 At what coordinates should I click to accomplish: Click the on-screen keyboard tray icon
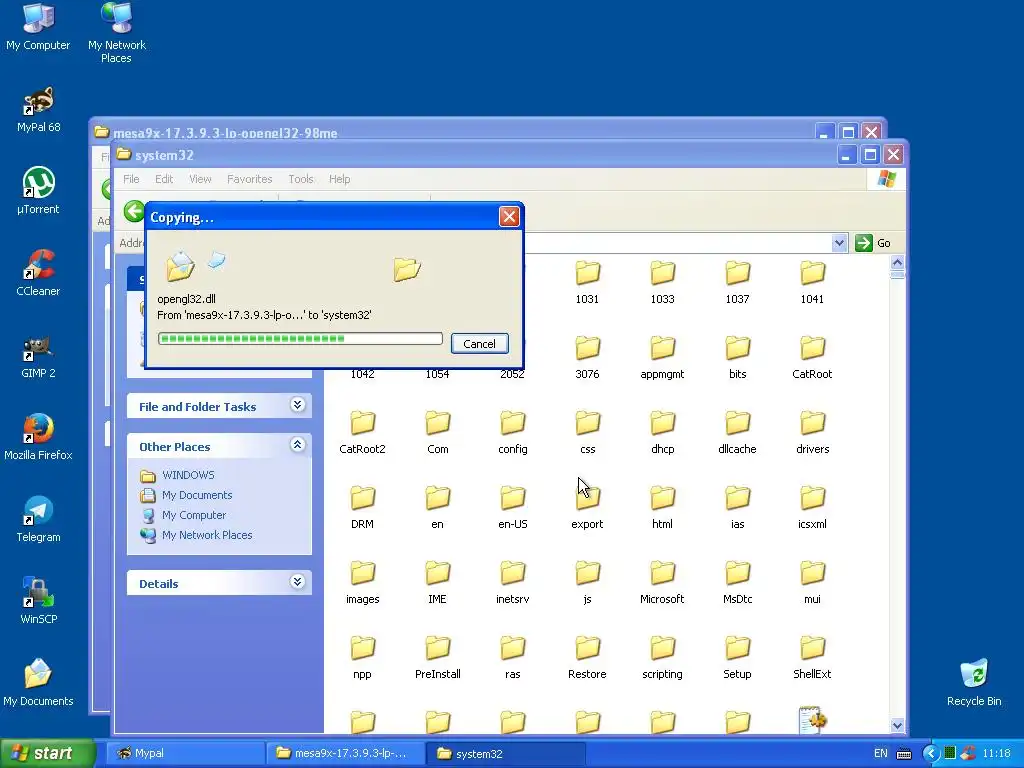point(904,754)
